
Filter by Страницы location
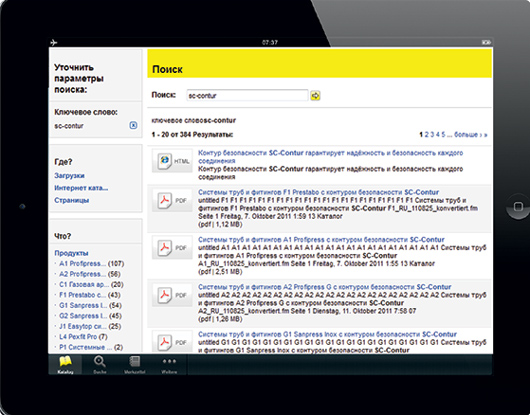pos(72,200)
